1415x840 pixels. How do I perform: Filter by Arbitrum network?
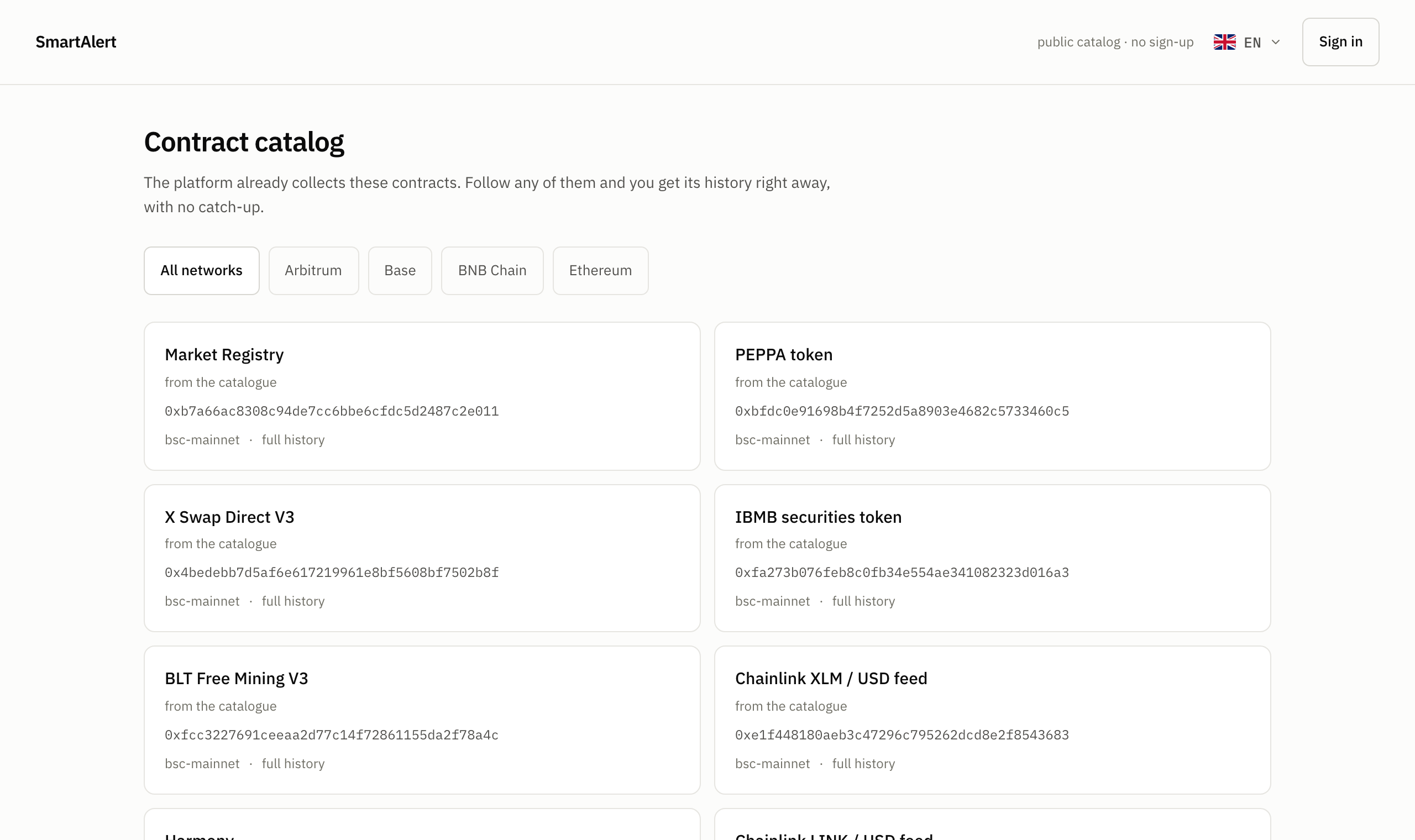pos(313,271)
